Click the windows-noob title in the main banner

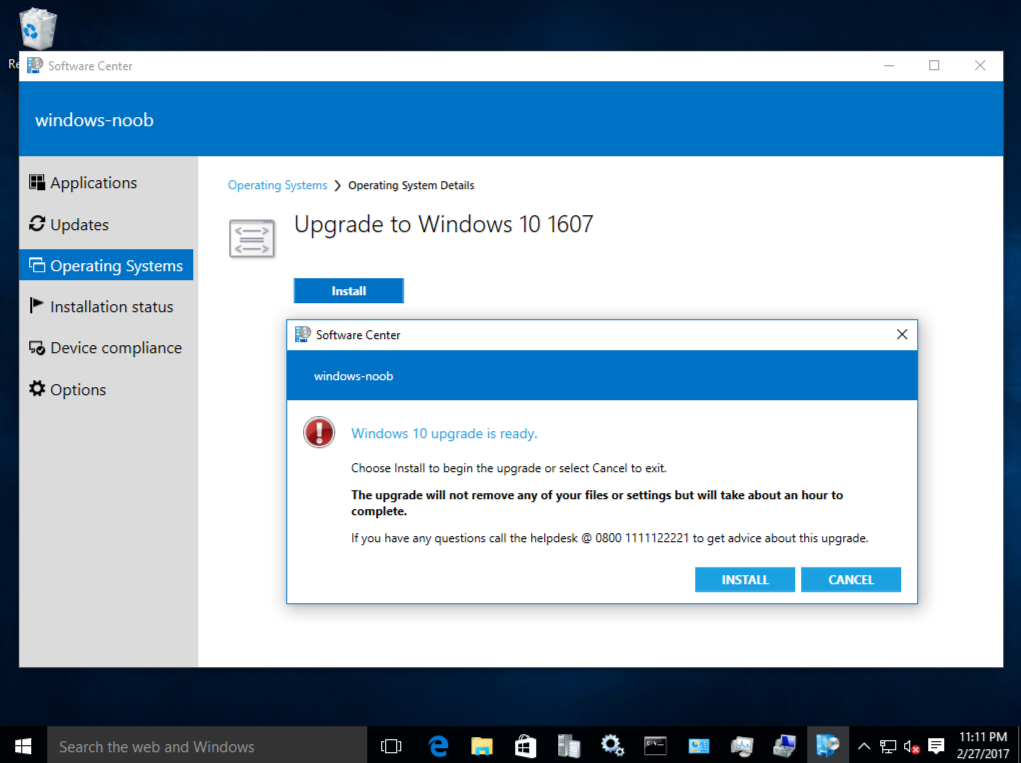[x=94, y=120]
